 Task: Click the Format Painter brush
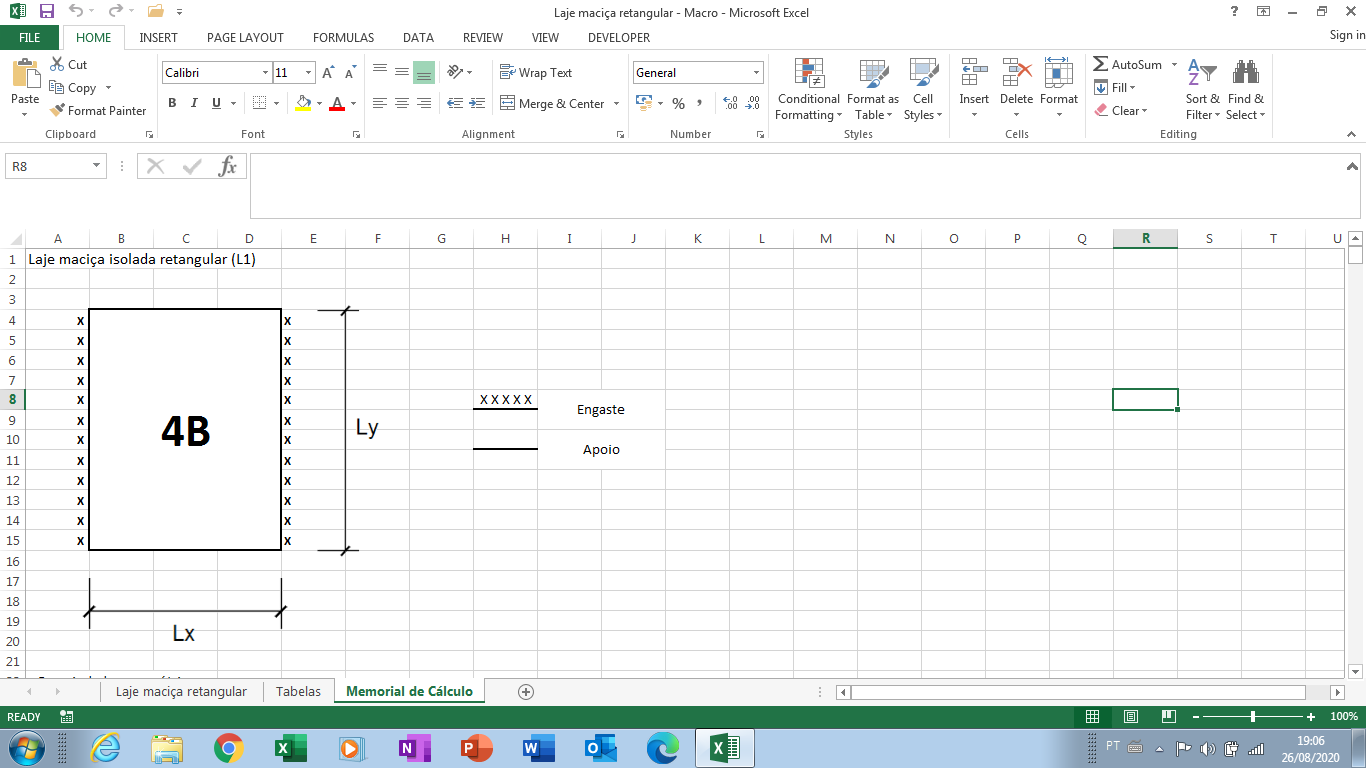tap(57, 110)
